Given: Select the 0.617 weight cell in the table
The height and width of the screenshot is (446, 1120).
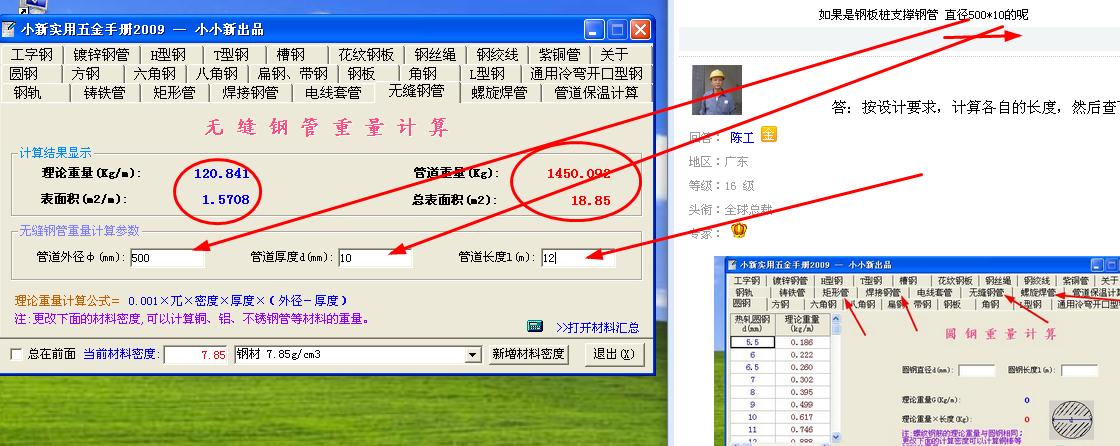Looking at the screenshot, I should (x=801, y=417).
